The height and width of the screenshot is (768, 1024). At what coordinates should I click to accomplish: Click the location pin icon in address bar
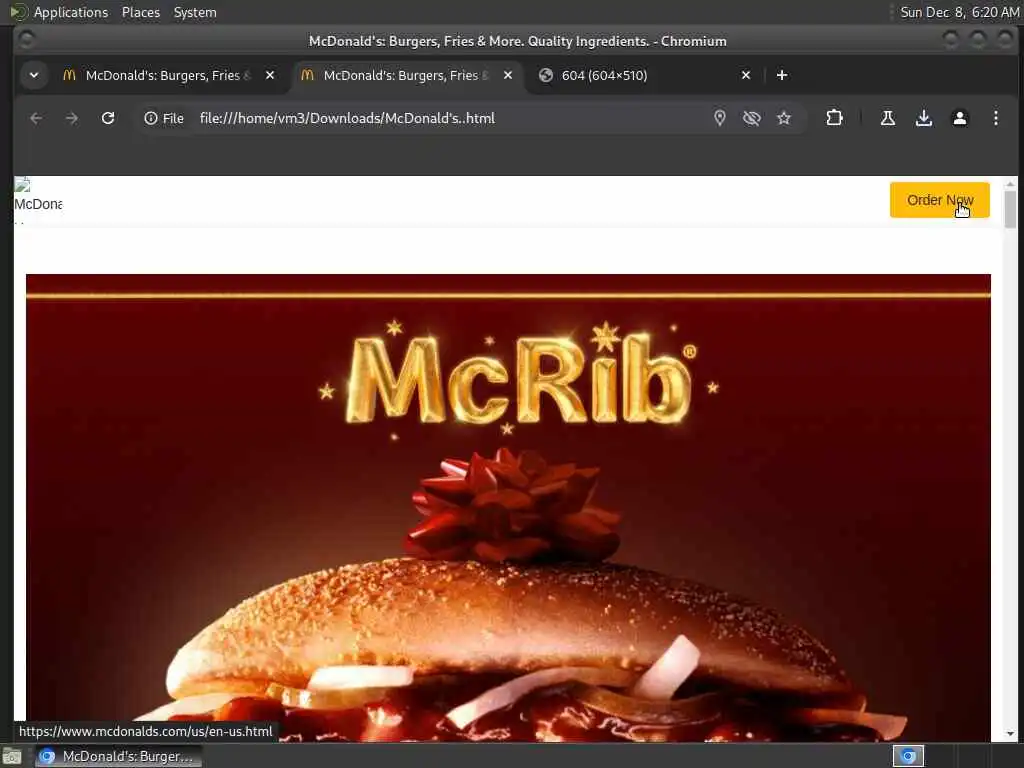(x=720, y=118)
